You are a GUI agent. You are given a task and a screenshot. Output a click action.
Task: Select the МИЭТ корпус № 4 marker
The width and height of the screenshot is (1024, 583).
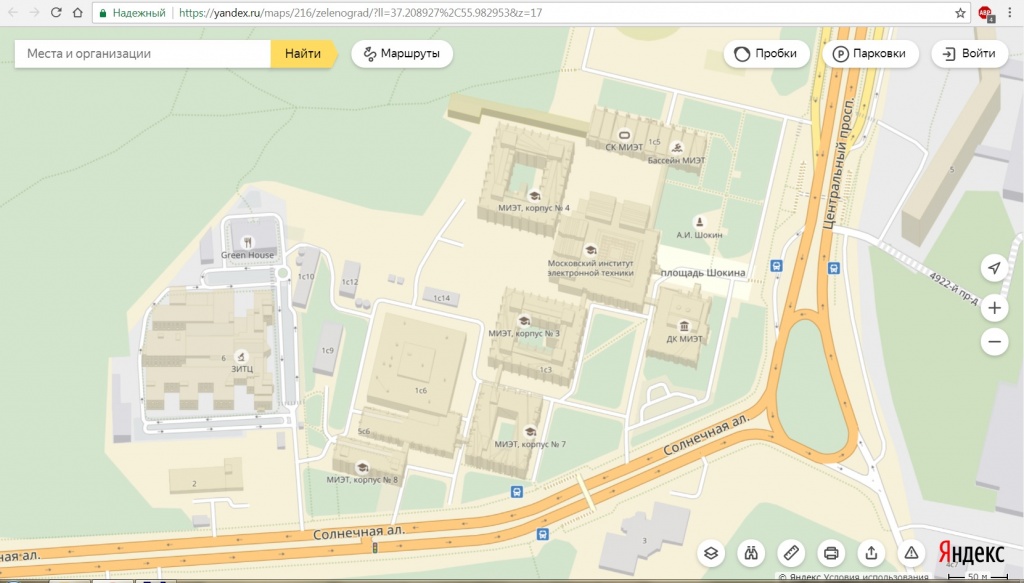(534, 196)
